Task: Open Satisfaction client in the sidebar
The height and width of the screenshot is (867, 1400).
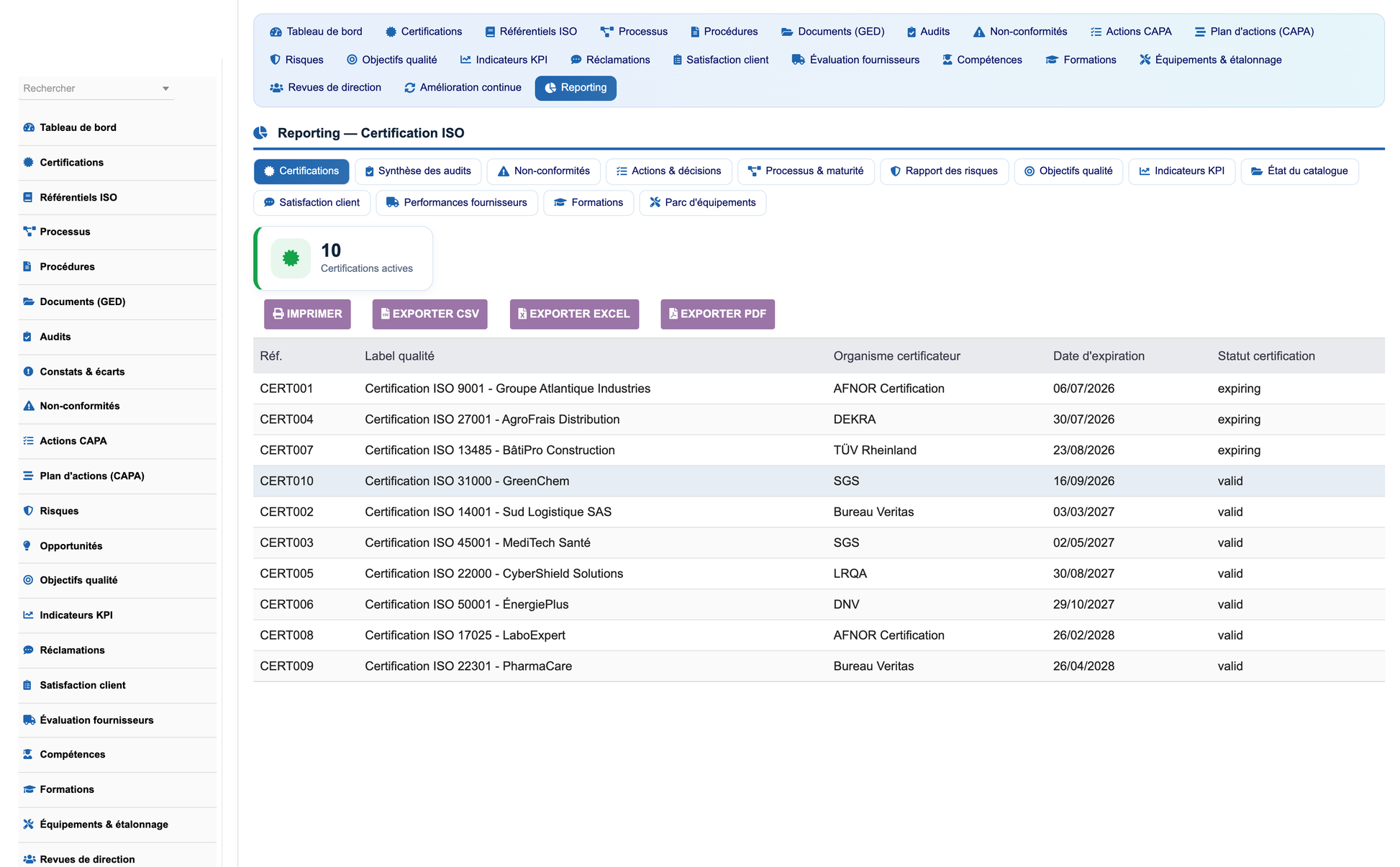Action: [x=117, y=686]
